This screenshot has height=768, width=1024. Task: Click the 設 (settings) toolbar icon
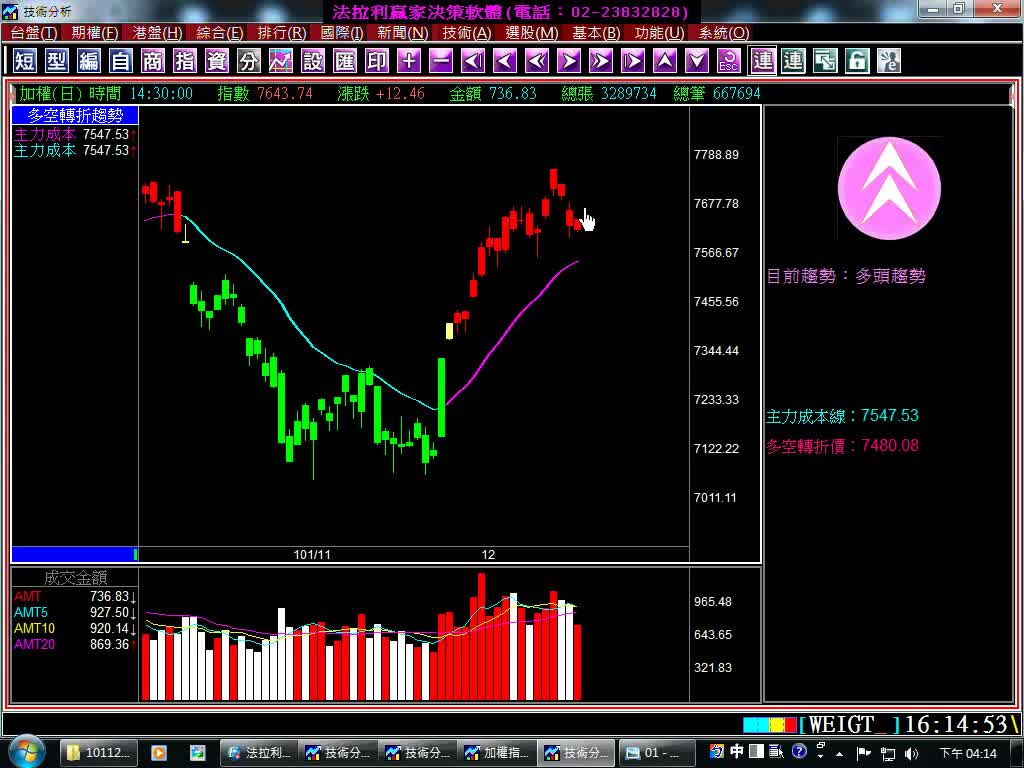click(x=313, y=61)
